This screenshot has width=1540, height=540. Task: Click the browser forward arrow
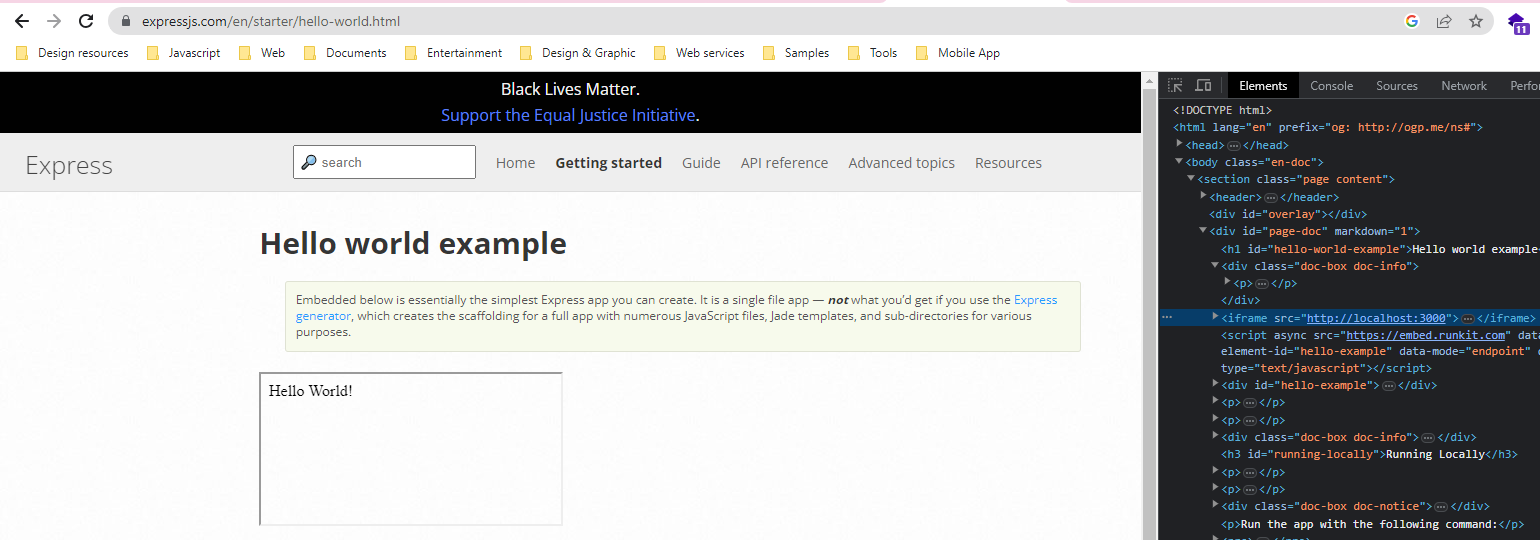point(54,21)
